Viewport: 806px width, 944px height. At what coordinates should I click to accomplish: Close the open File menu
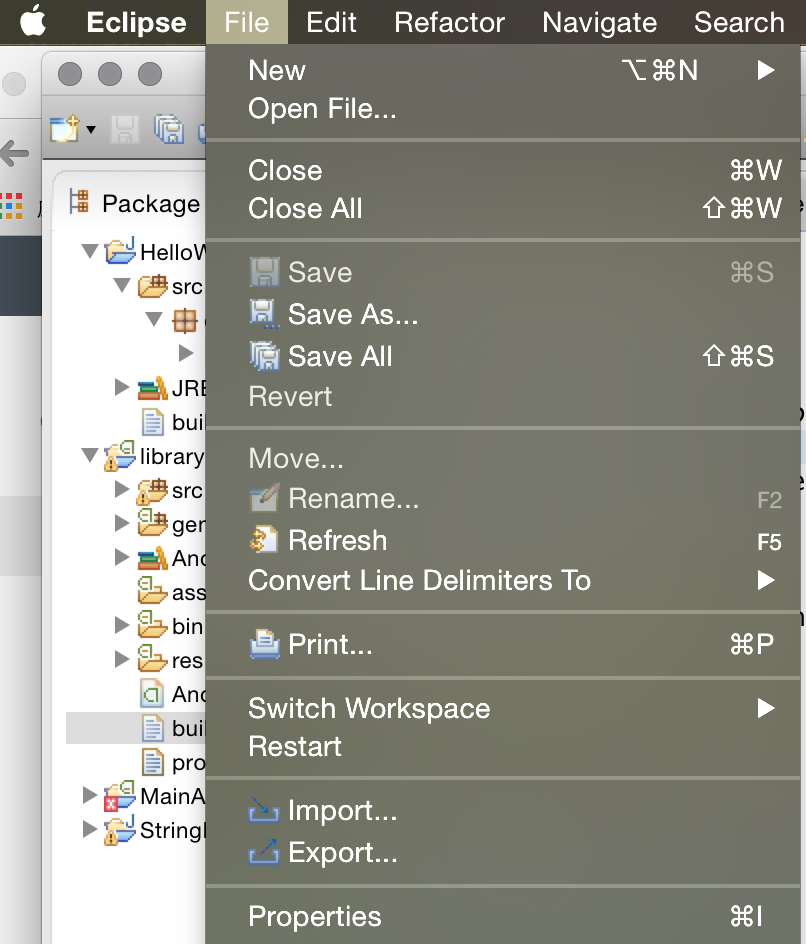point(247,22)
